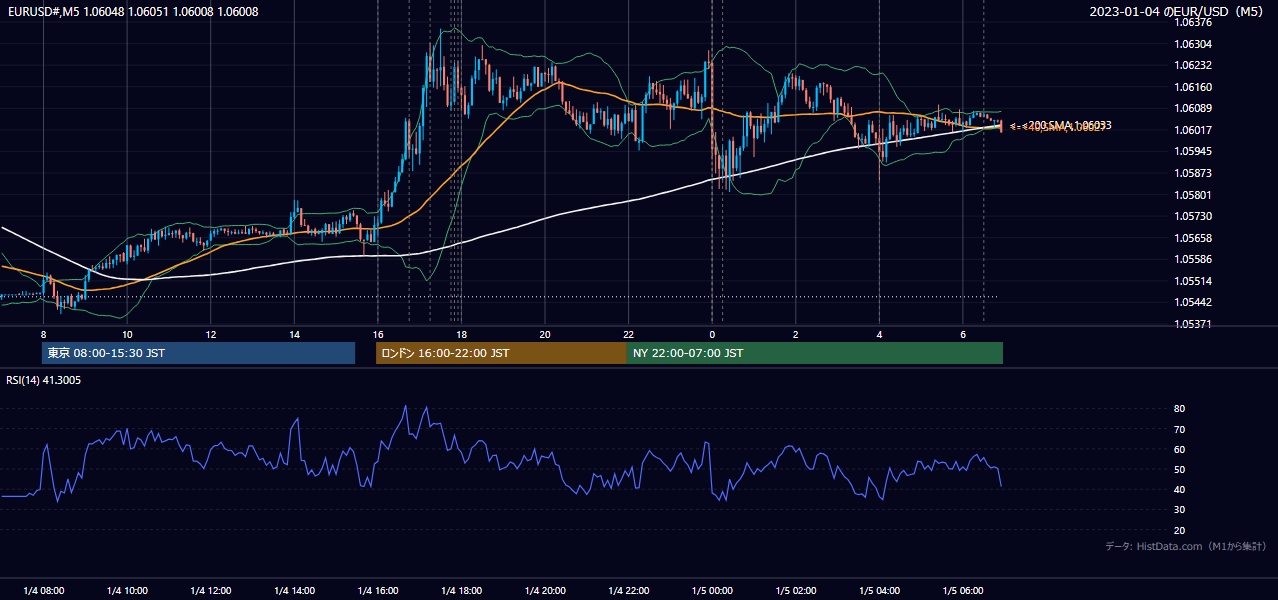Click the 1/4 22:00 date axis label
The width and height of the screenshot is (1278, 600).
pos(628,590)
